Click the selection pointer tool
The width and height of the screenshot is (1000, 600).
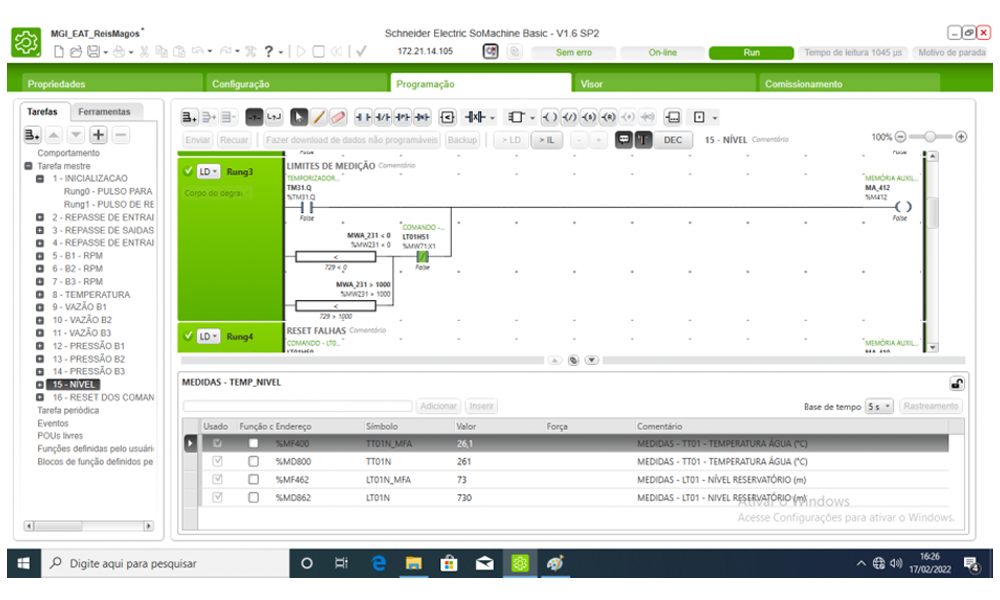pos(300,117)
